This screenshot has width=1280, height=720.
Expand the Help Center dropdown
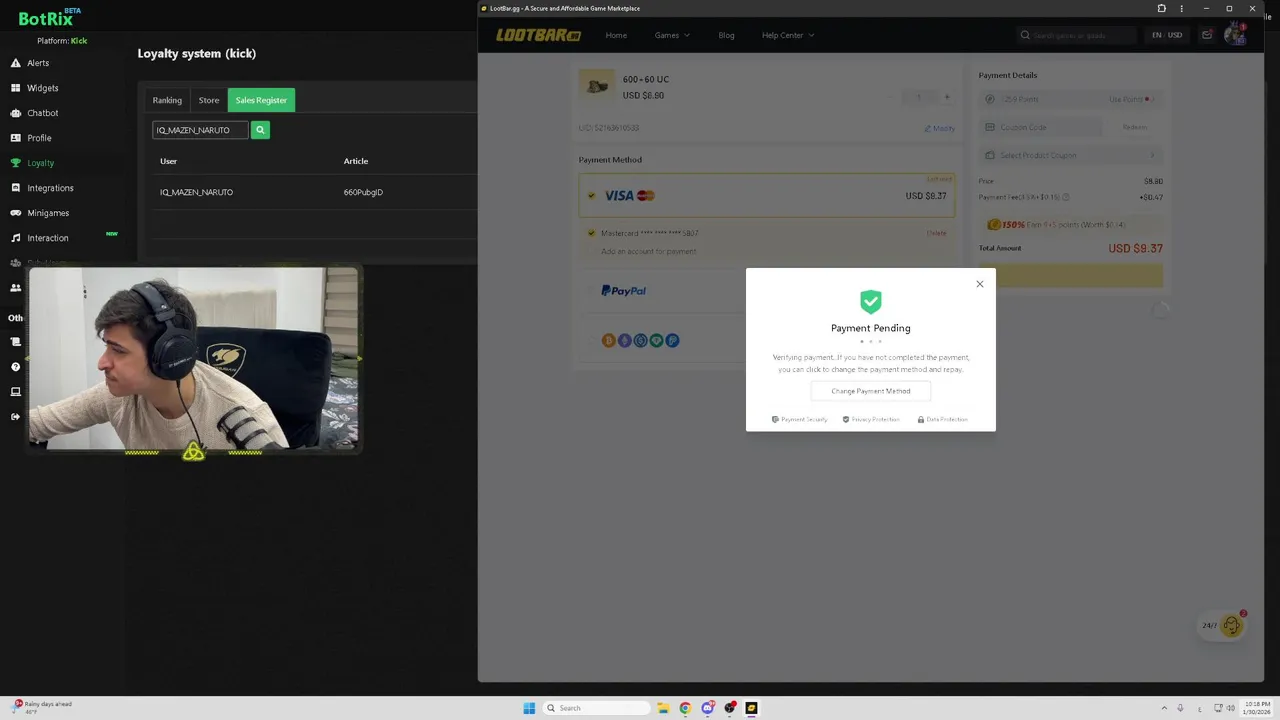788,35
